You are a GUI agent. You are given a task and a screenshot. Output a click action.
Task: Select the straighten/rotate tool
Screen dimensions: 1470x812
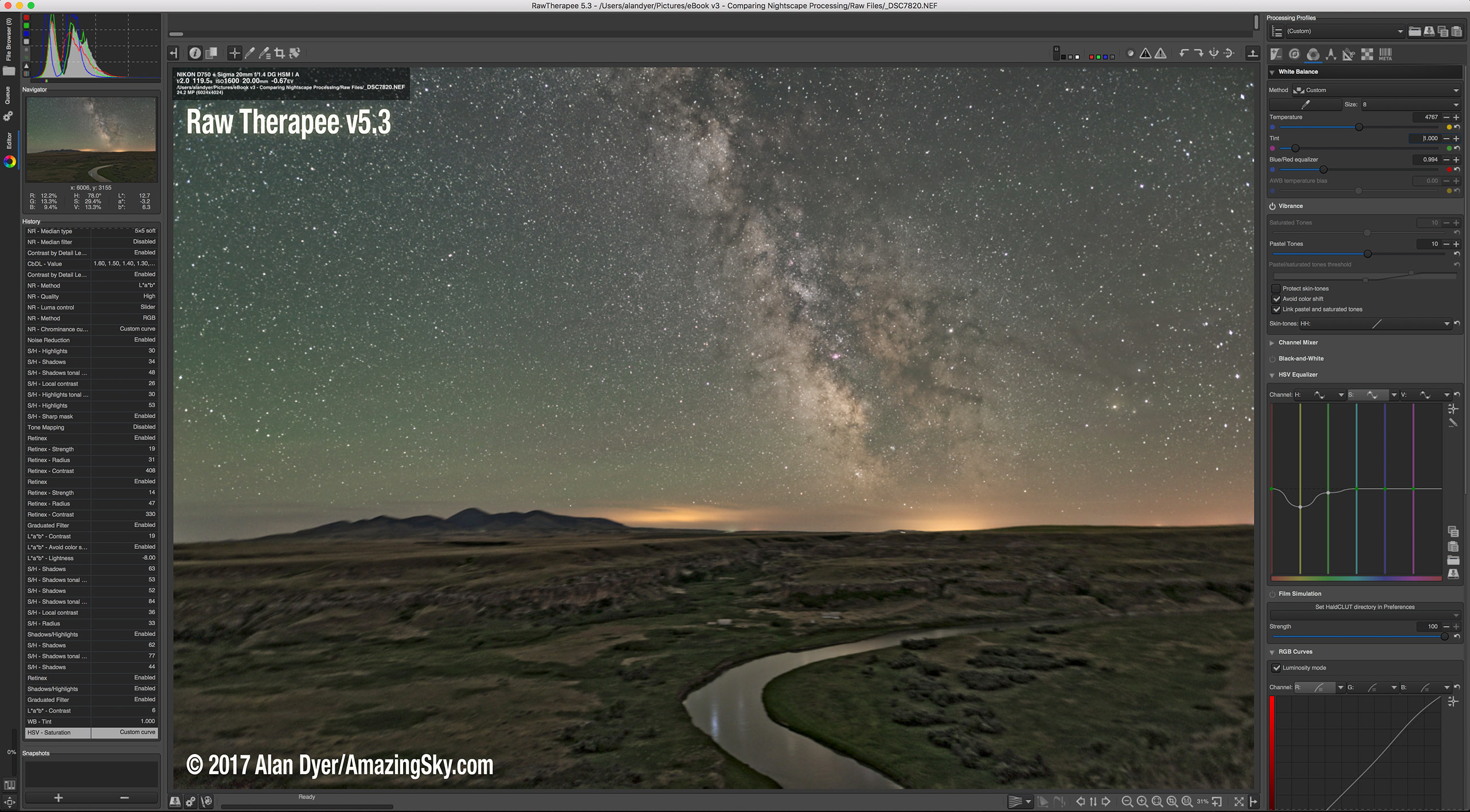click(295, 53)
